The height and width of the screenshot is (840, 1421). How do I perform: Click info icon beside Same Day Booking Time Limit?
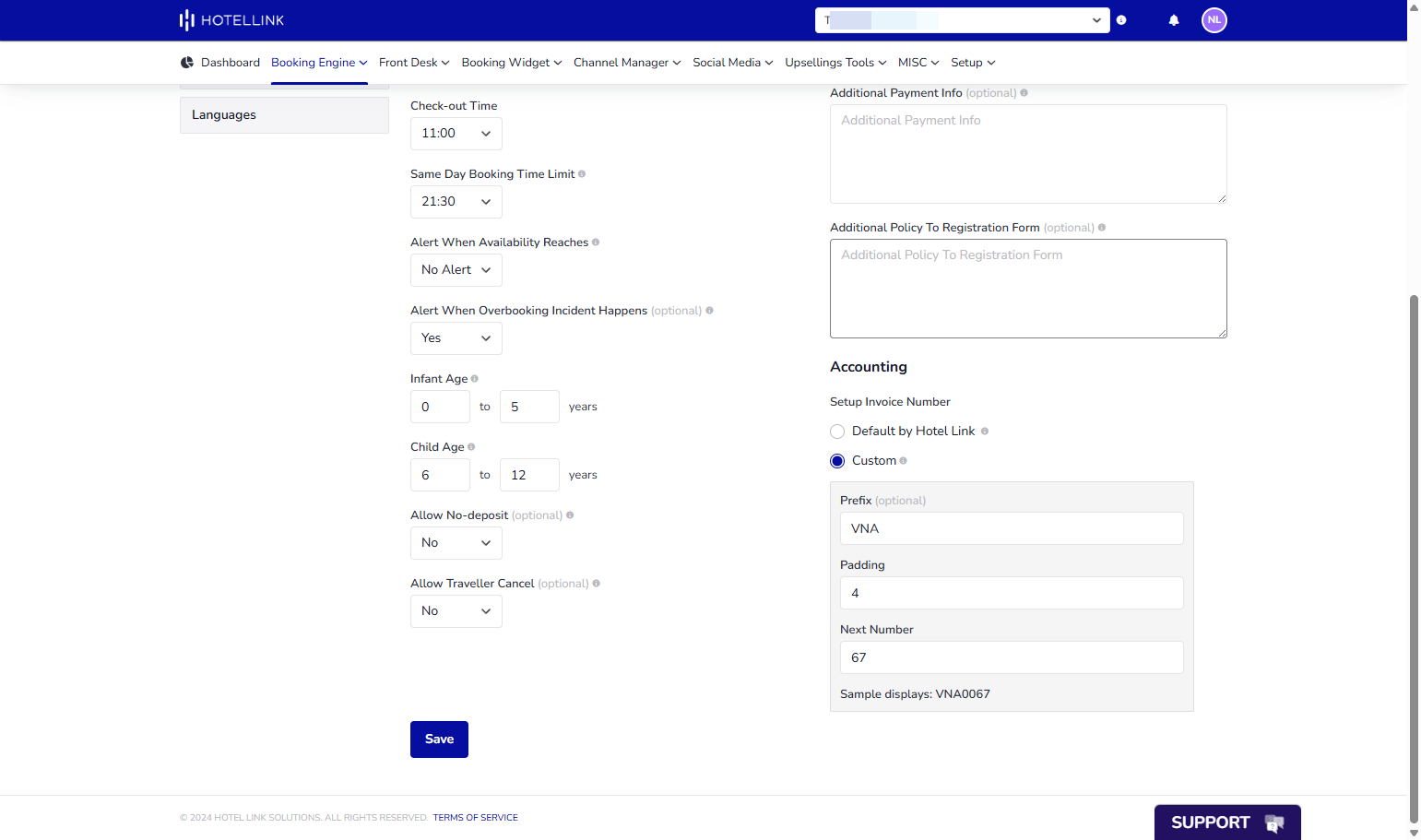pyautogui.click(x=582, y=174)
